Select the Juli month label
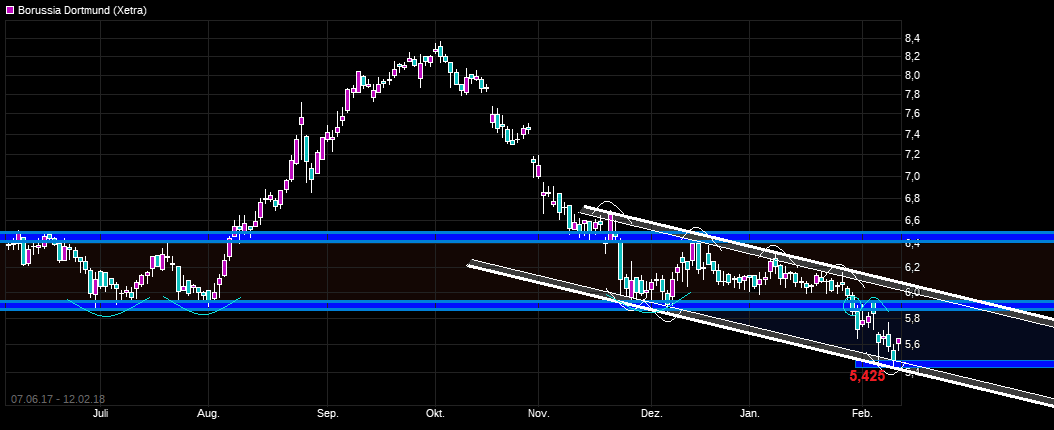 coord(102,413)
